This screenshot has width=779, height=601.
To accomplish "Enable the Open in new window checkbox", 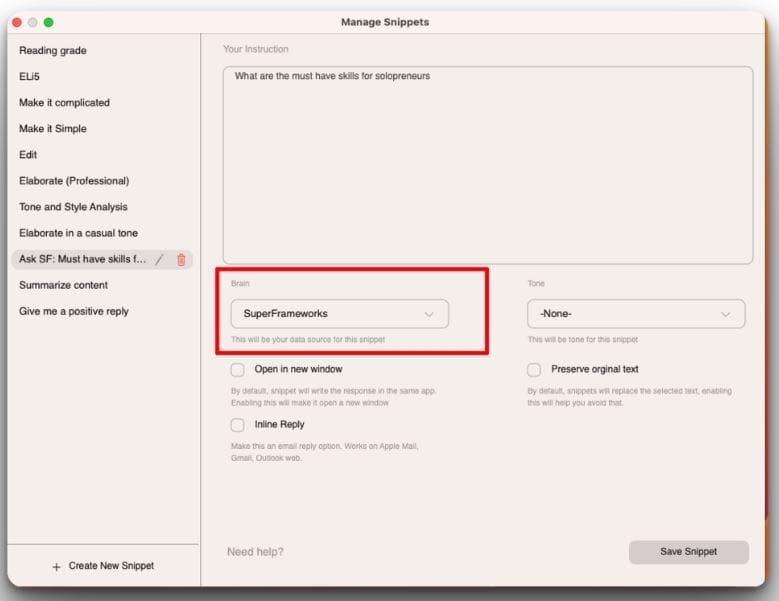I will 238,369.
